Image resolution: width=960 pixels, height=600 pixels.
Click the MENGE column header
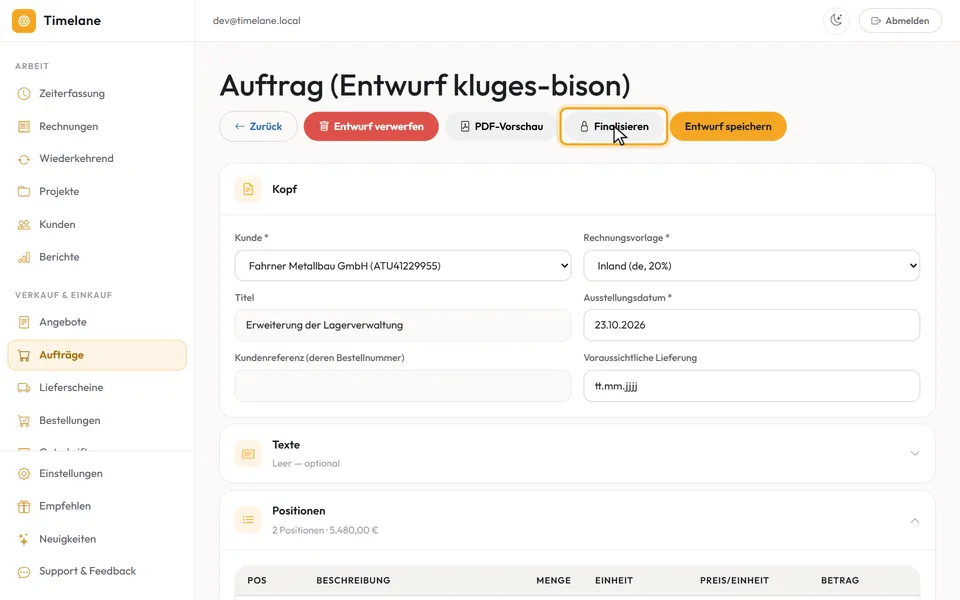[x=553, y=580]
